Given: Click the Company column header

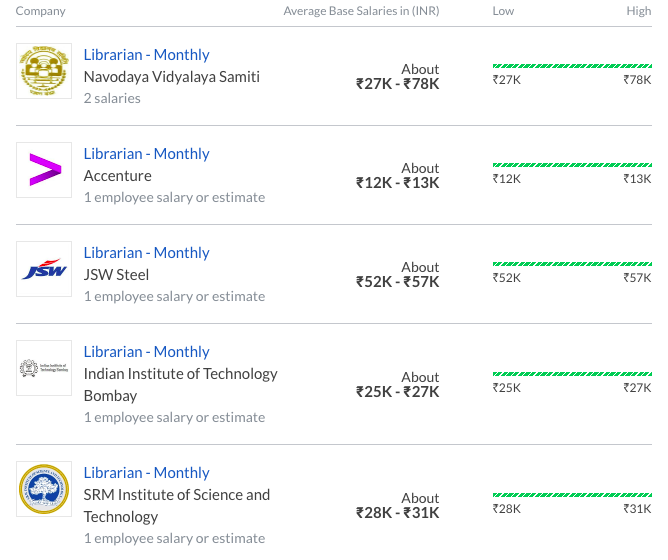Looking at the screenshot, I should tap(41, 11).
